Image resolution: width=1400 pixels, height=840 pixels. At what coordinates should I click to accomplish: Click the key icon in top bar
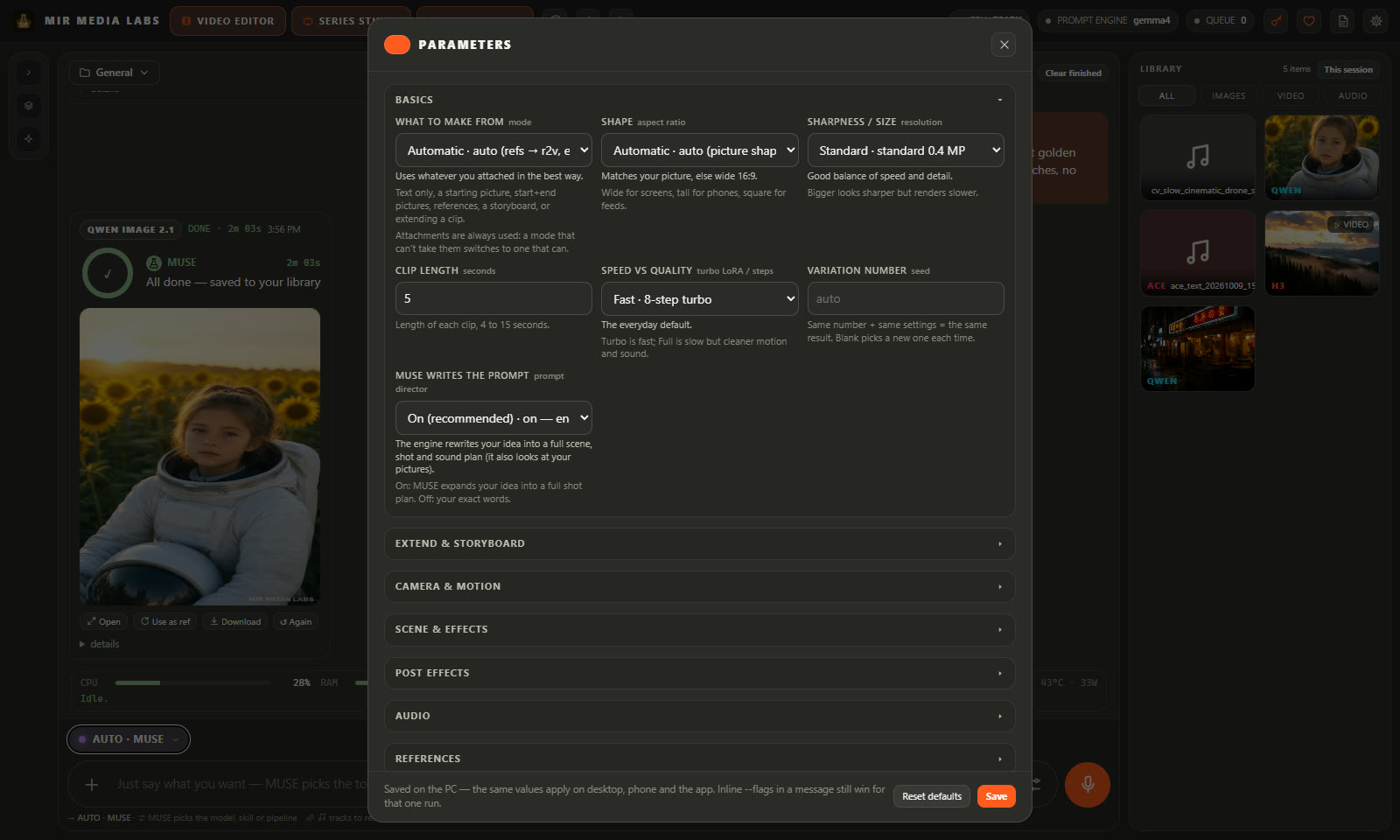click(x=1277, y=21)
